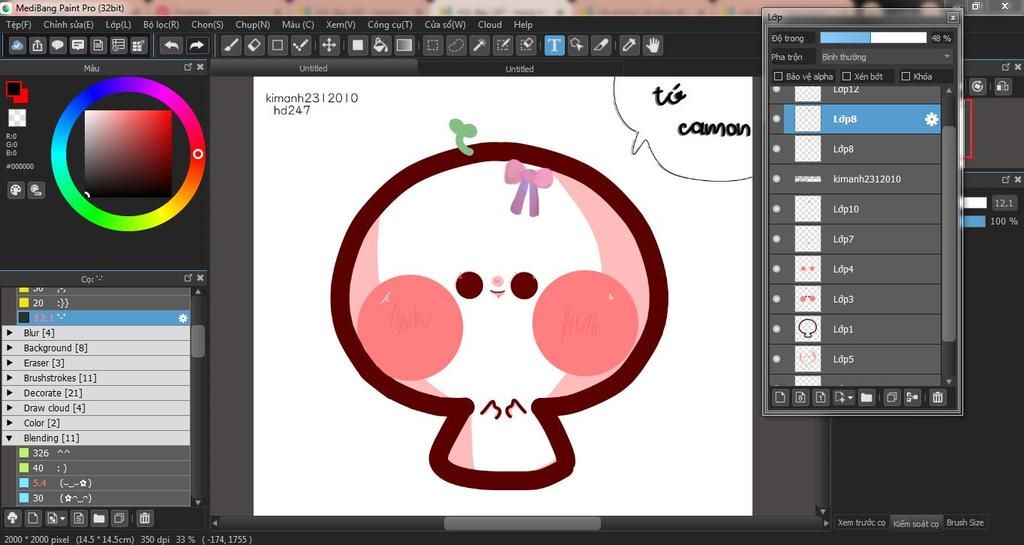Hide layer Lớp10
Image resolution: width=1024 pixels, height=545 pixels.
click(x=776, y=209)
